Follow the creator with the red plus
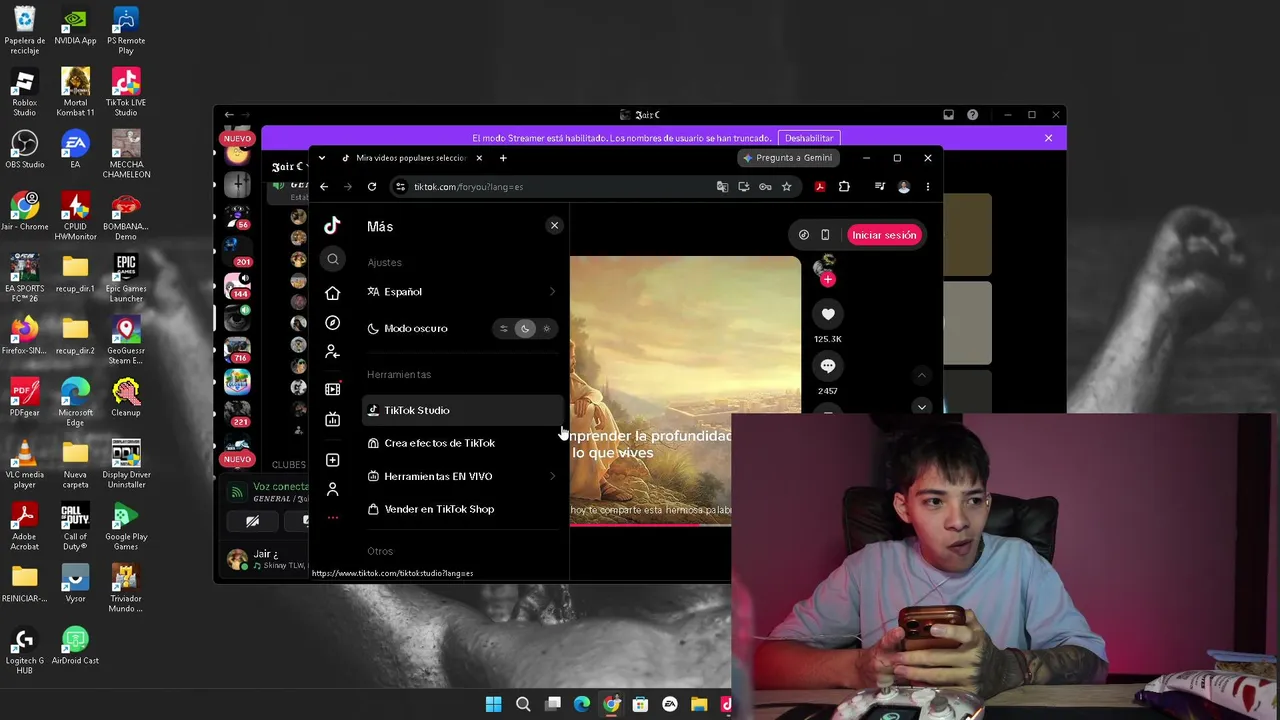The image size is (1280, 720). (827, 280)
